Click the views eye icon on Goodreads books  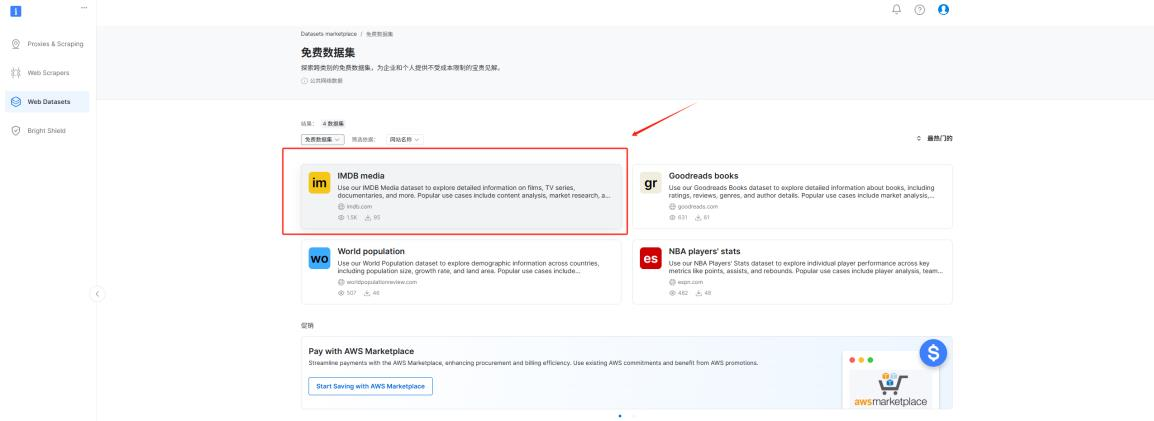point(673,218)
